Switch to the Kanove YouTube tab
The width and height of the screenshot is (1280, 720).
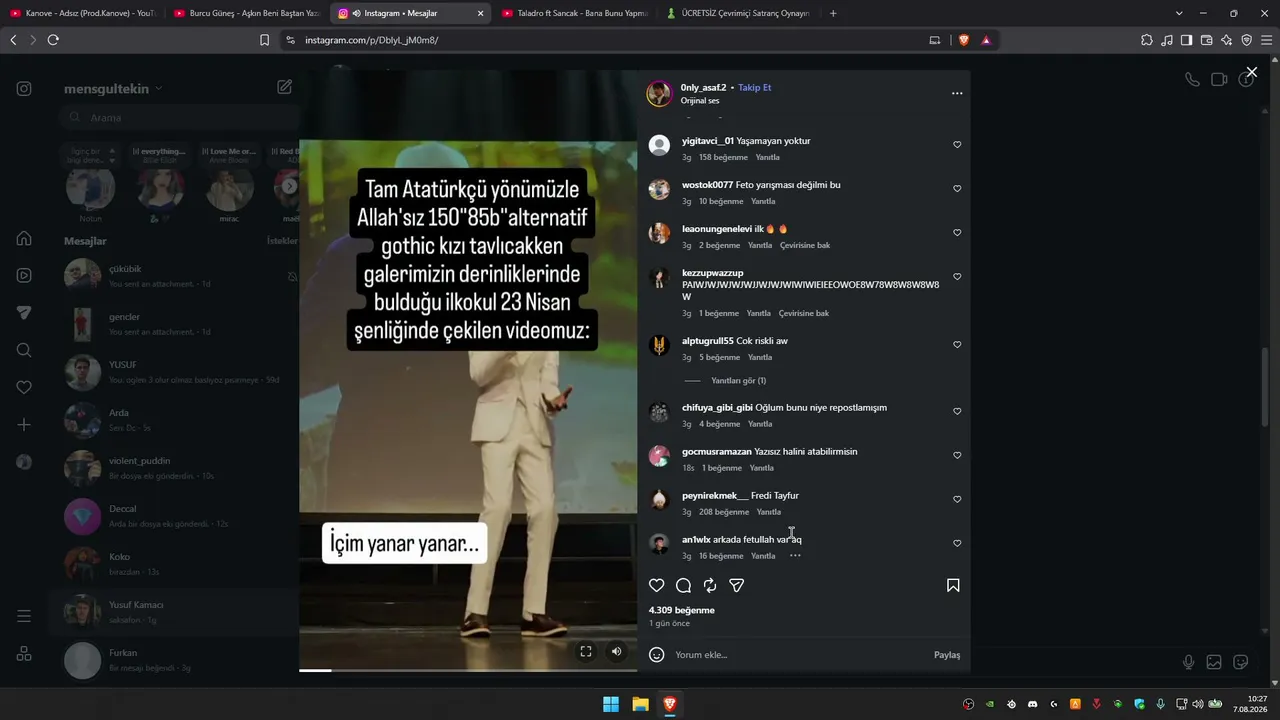pos(83,13)
